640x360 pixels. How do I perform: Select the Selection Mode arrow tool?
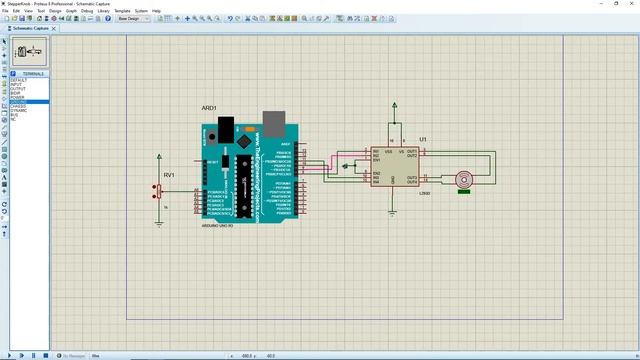pos(4,42)
